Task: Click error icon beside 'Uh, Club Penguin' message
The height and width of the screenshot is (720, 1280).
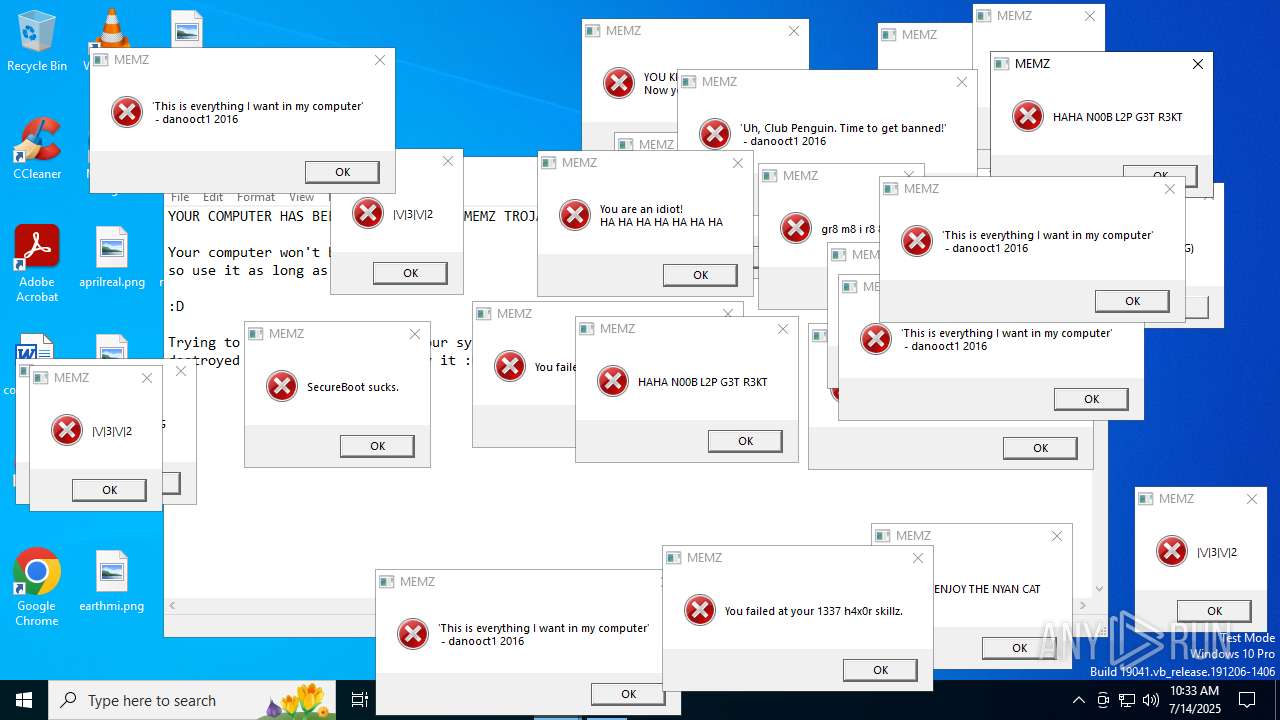Action: [x=715, y=134]
